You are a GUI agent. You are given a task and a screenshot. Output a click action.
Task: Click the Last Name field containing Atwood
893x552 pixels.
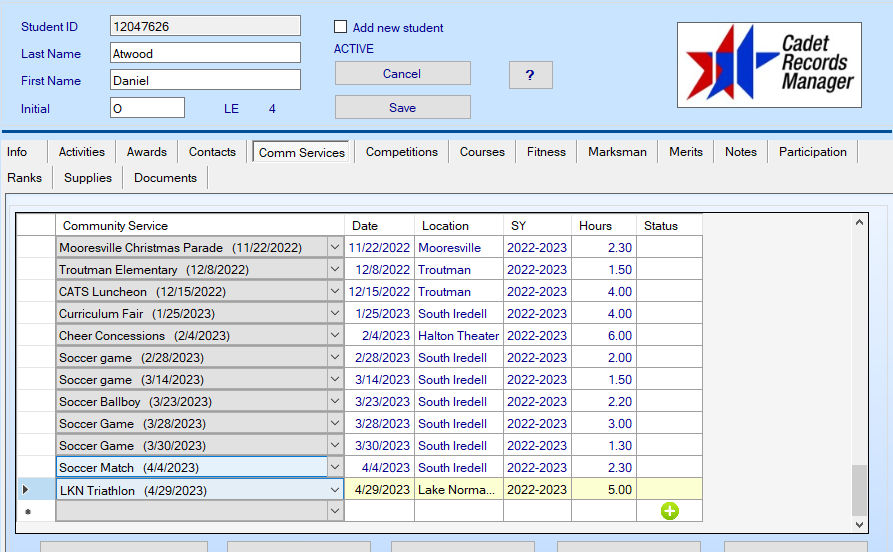pos(204,53)
